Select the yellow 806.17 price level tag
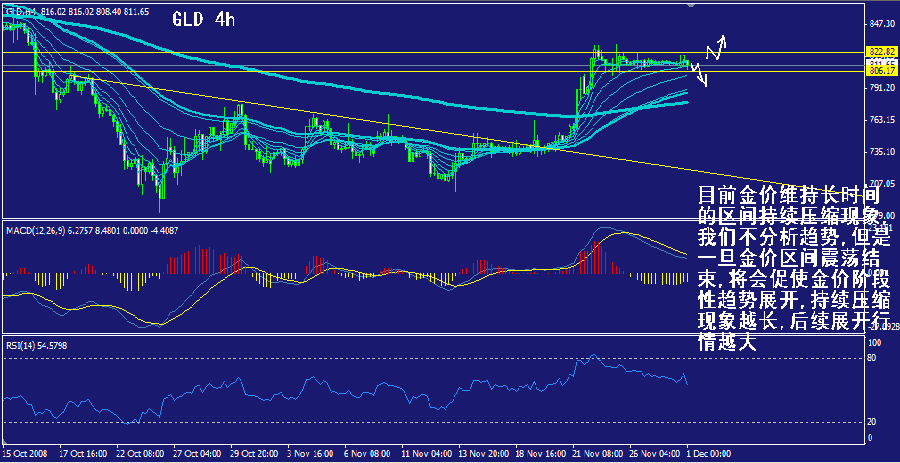Screen dimensions: 900x463 click(x=882, y=71)
